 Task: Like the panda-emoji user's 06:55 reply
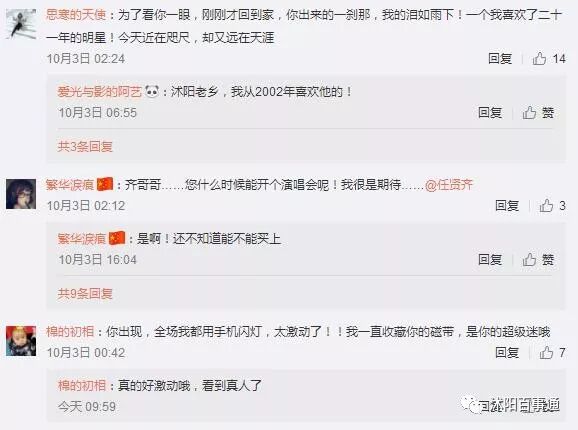[x=538, y=113]
